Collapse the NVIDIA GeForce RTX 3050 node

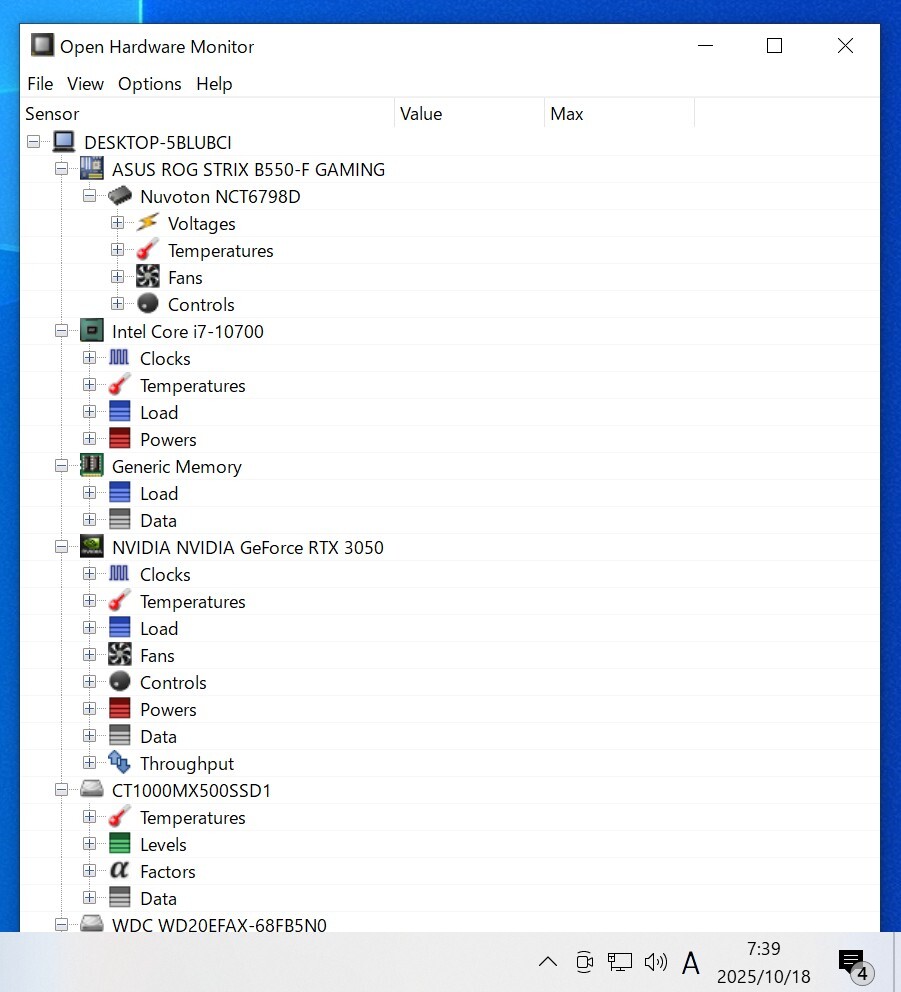coord(61,547)
